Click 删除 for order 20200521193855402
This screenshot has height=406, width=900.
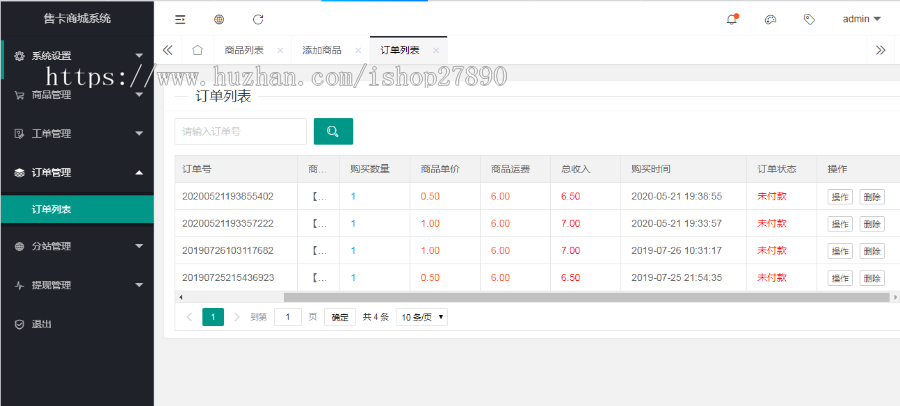[872, 197]
